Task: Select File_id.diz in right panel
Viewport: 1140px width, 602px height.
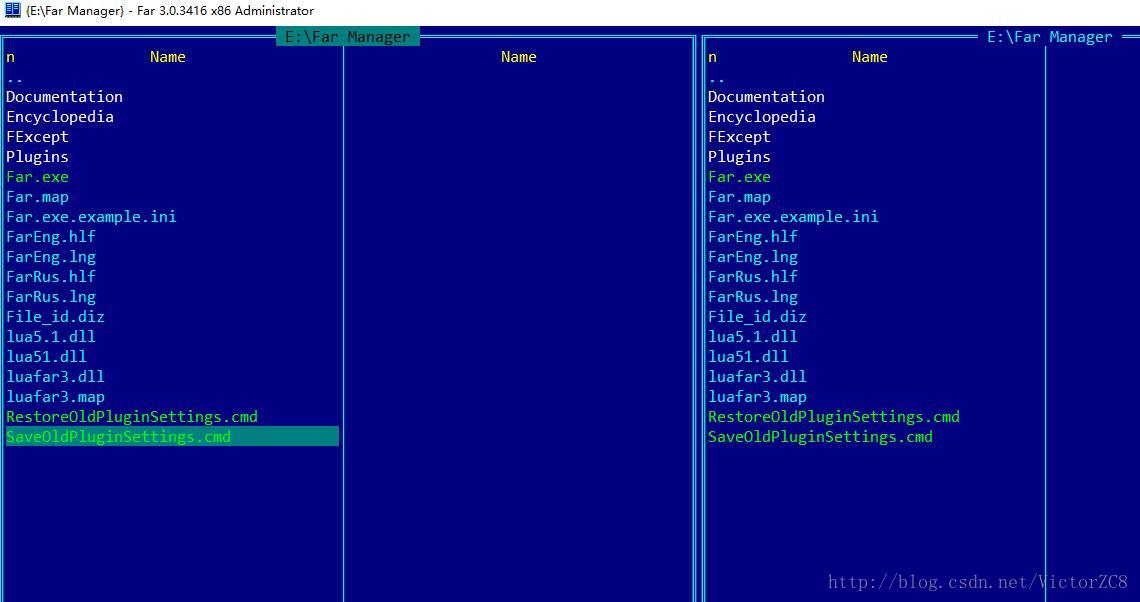Action: [757, 317]
